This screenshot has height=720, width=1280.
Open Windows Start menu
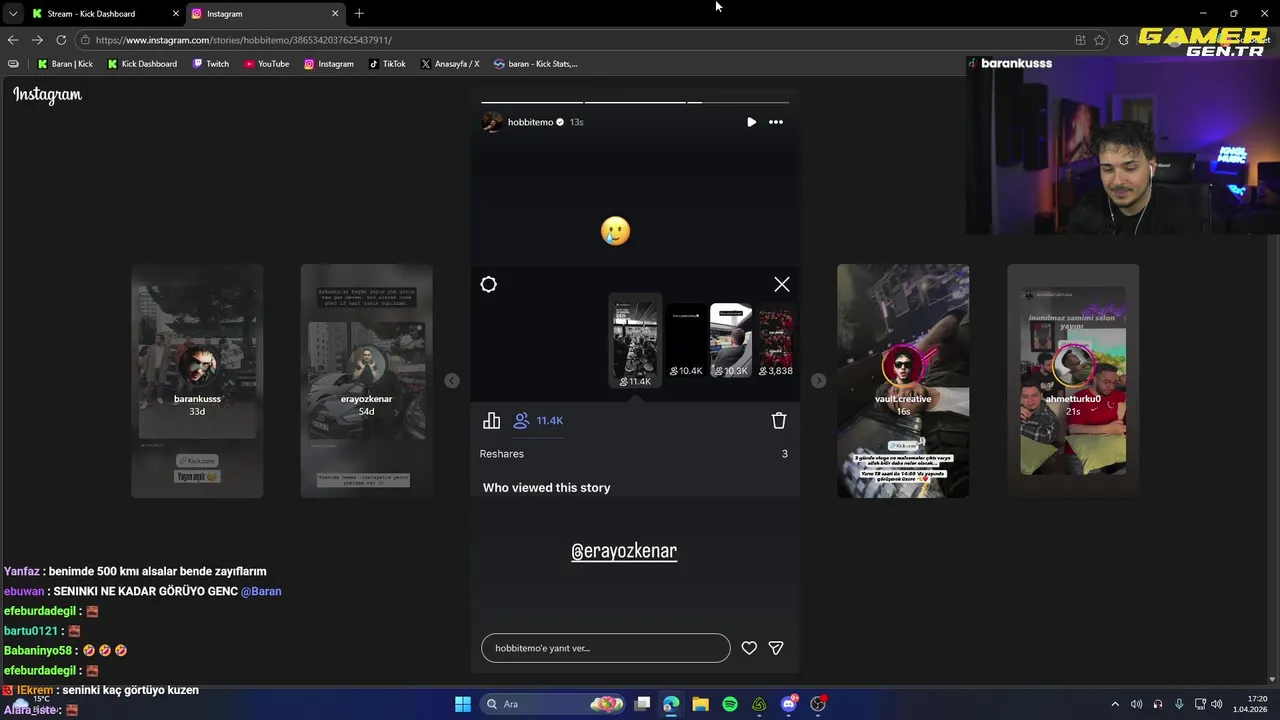[463, 704]
